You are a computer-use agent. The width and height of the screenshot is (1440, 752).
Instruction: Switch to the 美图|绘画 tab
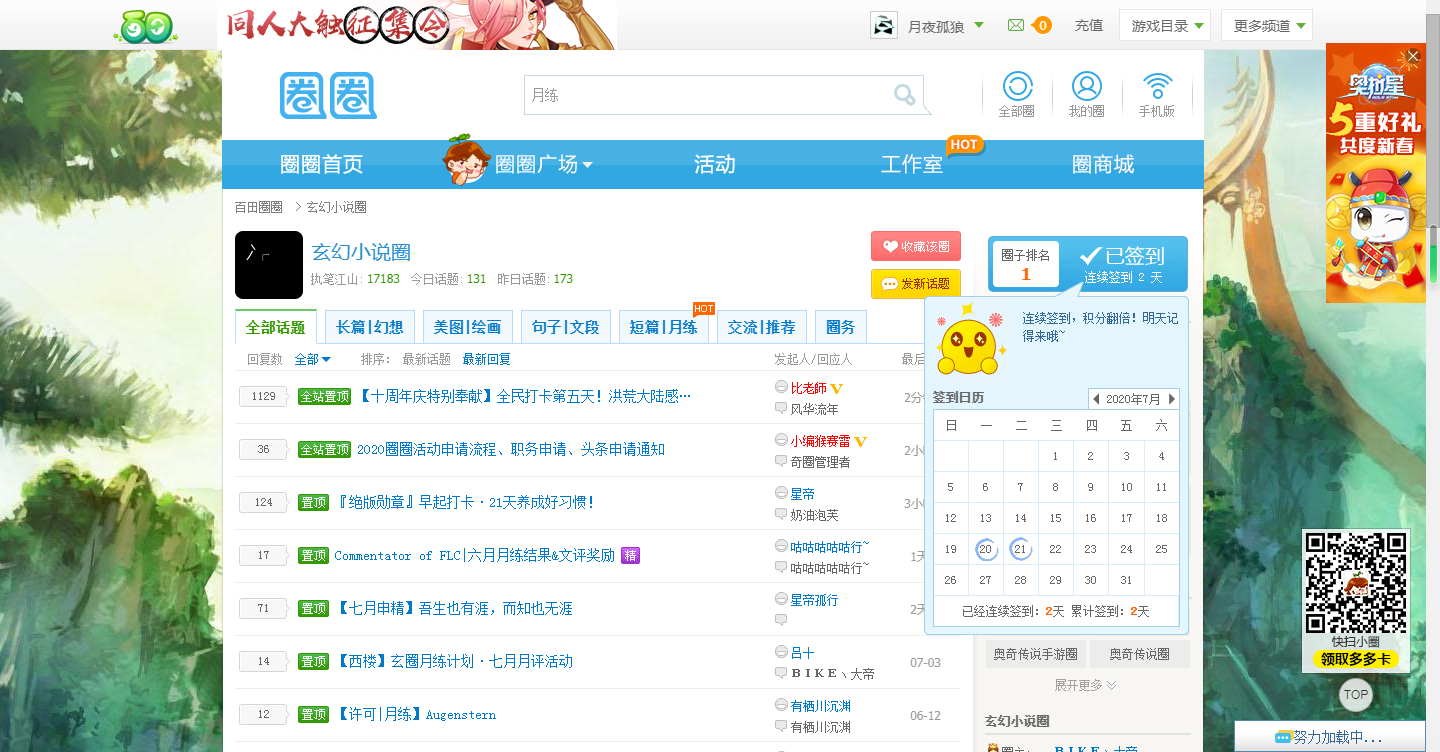[x=468, y=327]
